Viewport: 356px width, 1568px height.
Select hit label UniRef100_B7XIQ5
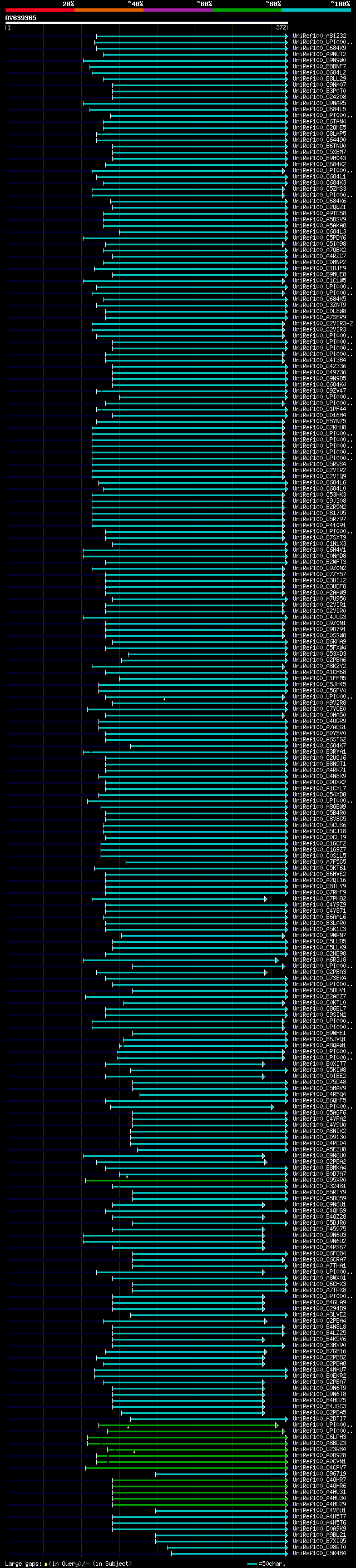(x=319, y=1541)
